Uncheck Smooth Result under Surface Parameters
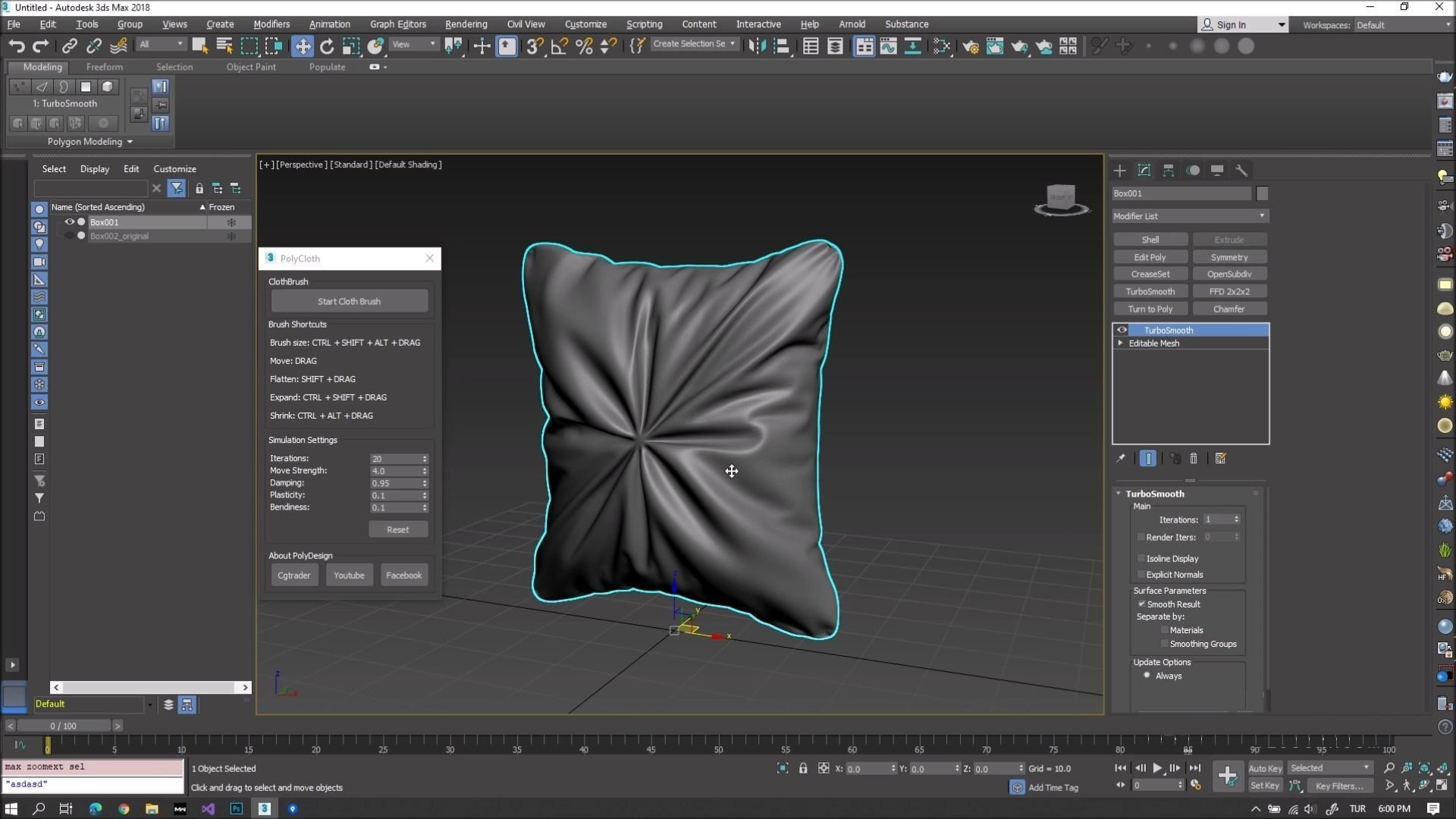The width and height of the screenshot is (1456, 819). click(x=1141, y=604)
